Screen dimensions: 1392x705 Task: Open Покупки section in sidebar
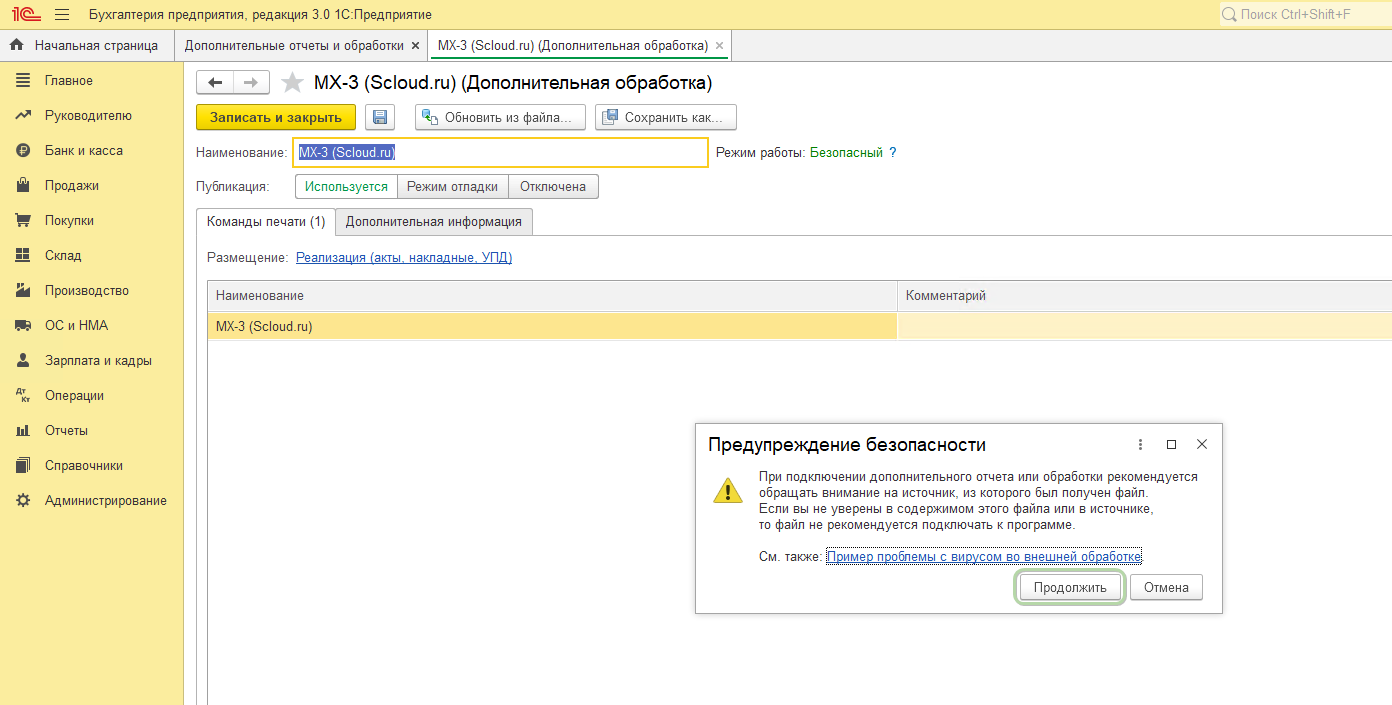(x=69, y=220)
